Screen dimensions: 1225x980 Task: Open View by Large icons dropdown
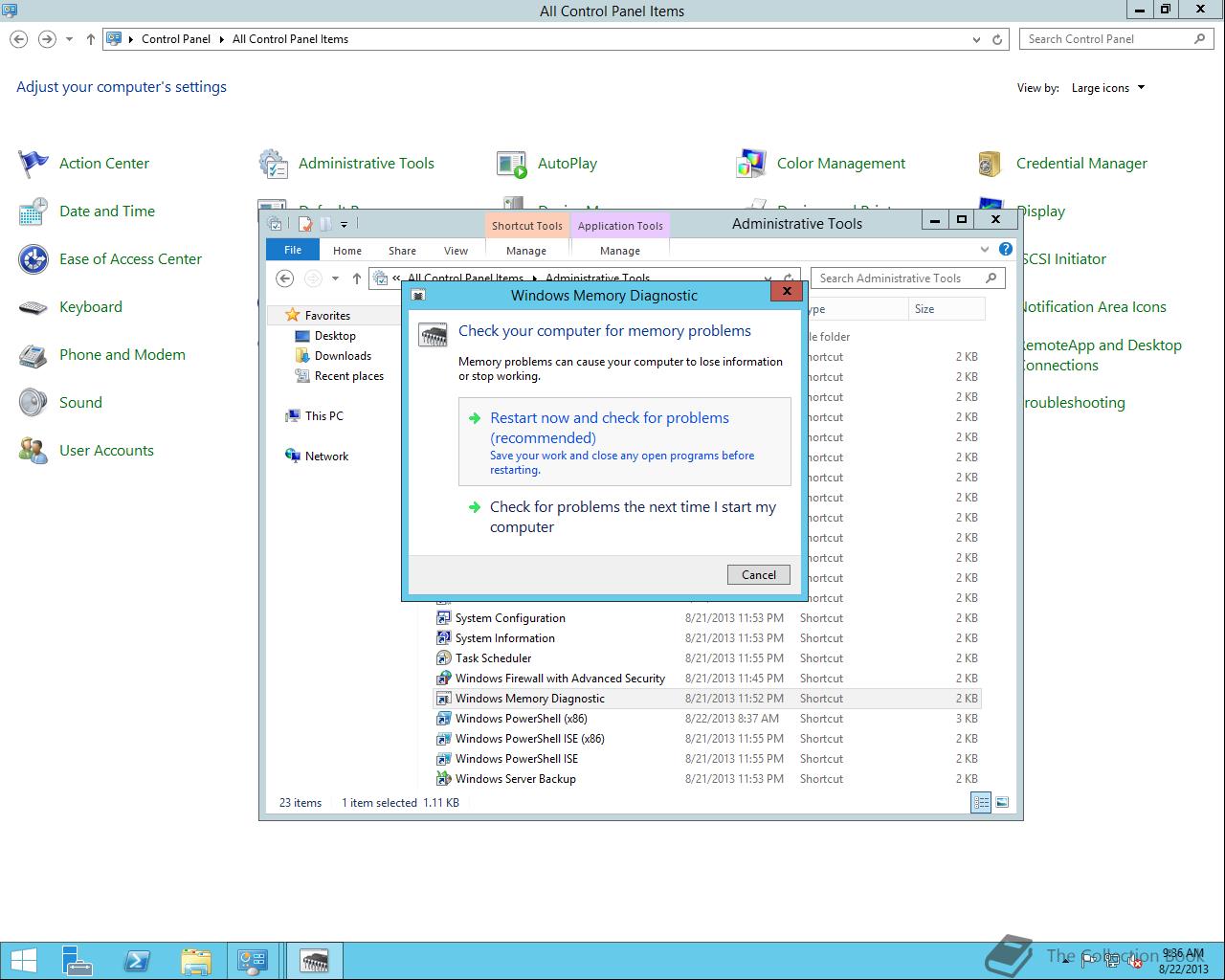[1108, 88]
